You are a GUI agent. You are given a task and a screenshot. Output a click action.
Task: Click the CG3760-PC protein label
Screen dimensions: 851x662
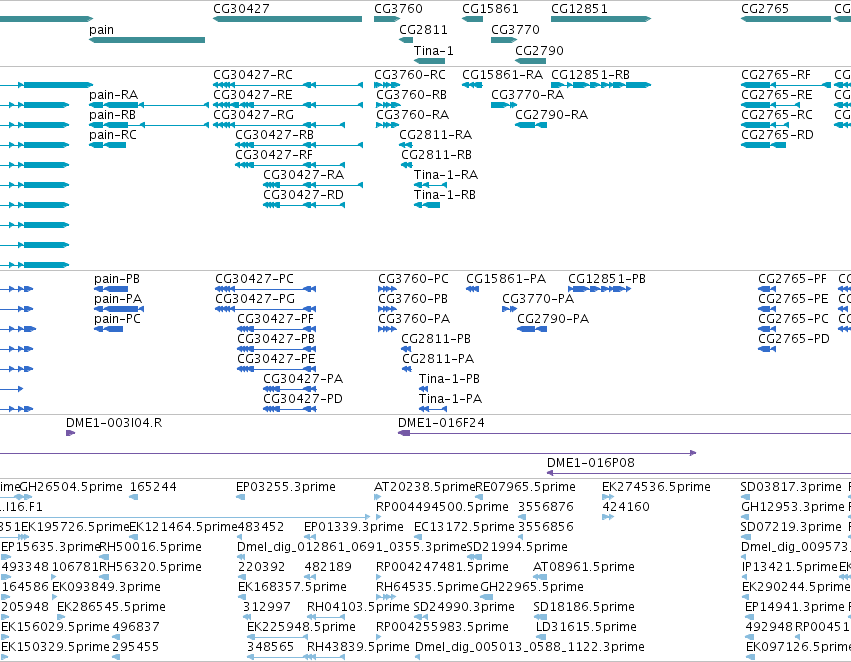[414, 279]
